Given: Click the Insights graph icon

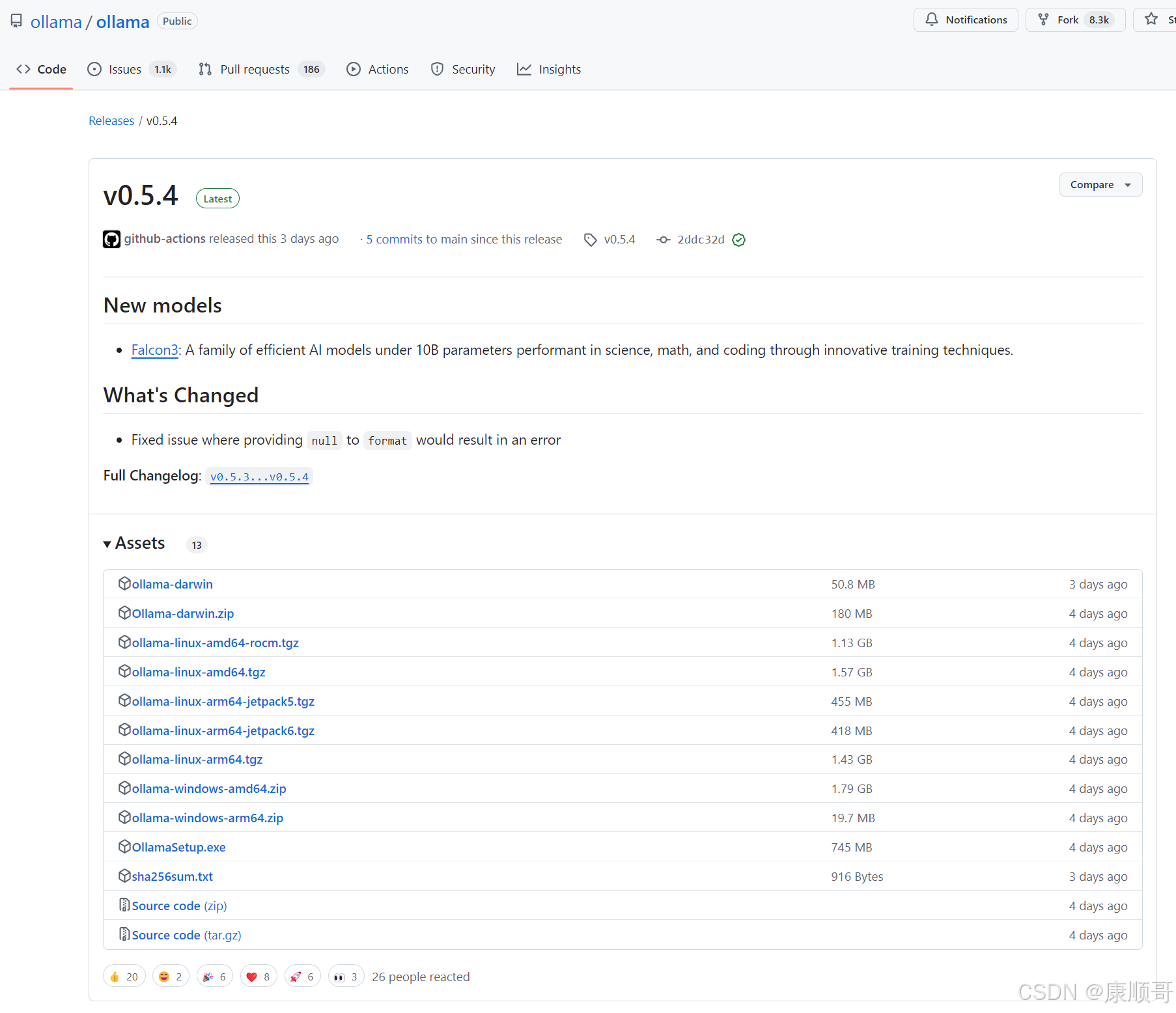Looking at the screenshot, I should coord(524,69).
